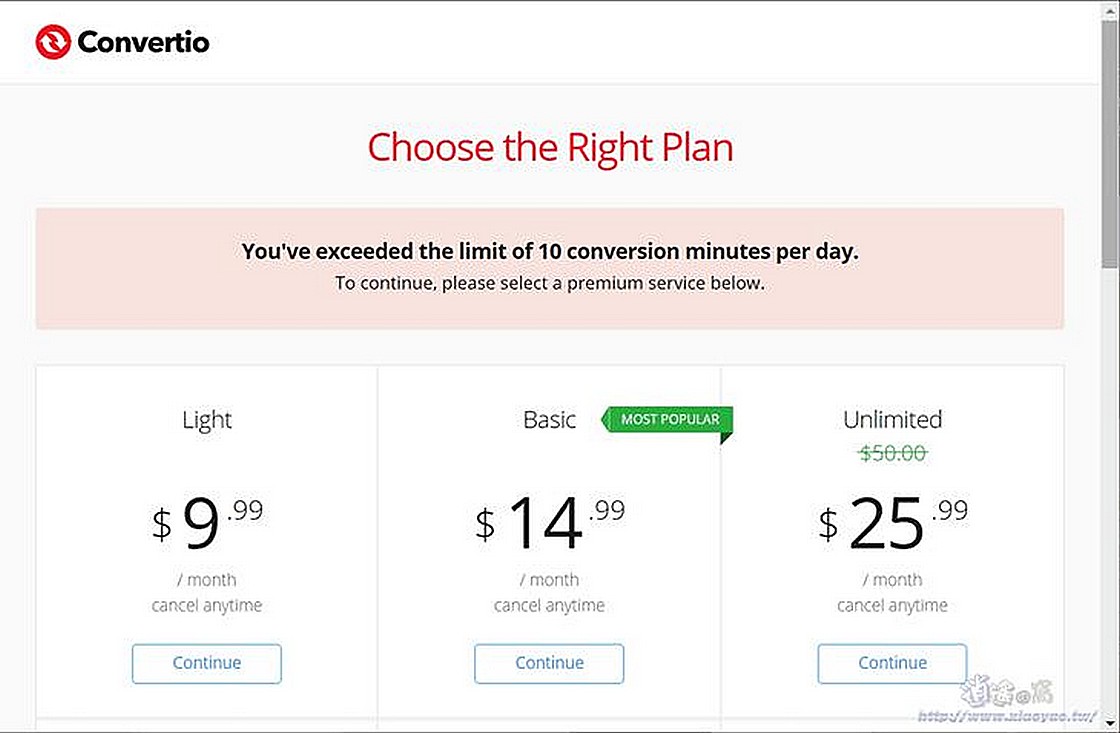The width and height of the screenshot is (1120, 733).
Task: Click the watermark URL in bottom corner
Action: (x=1007, y=717)
